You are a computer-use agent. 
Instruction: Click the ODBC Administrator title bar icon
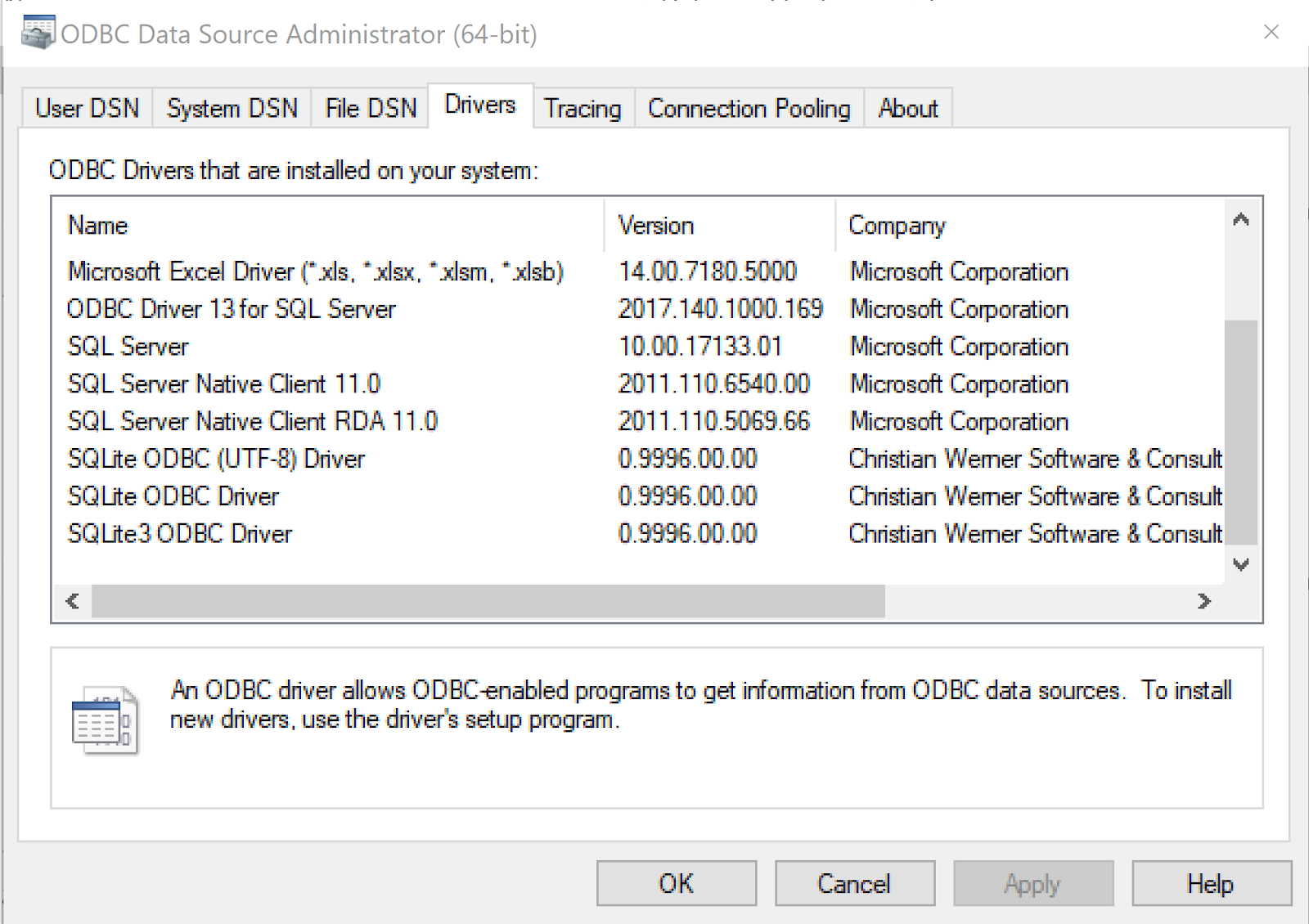[x=38, y=33]
